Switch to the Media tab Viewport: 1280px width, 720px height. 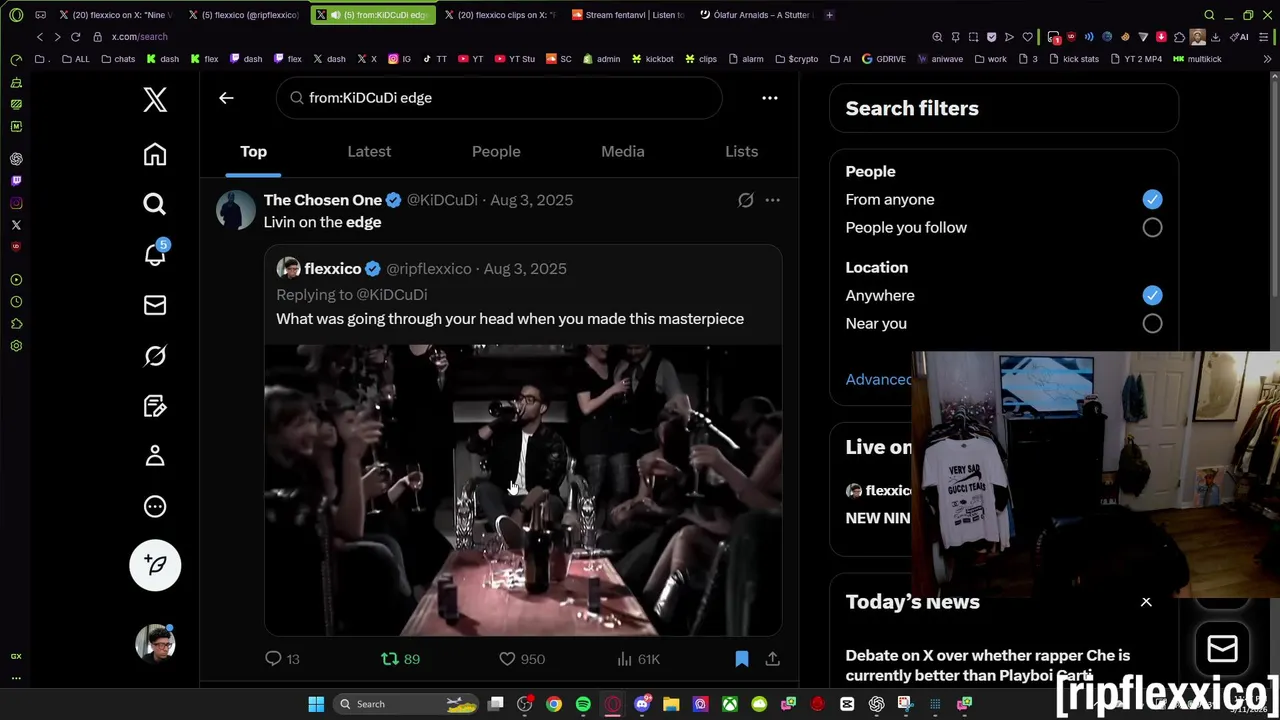click(622, 151)
